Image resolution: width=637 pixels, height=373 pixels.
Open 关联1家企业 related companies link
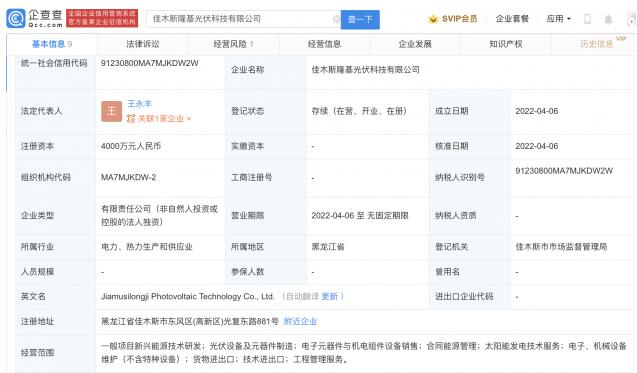(159, 119)
